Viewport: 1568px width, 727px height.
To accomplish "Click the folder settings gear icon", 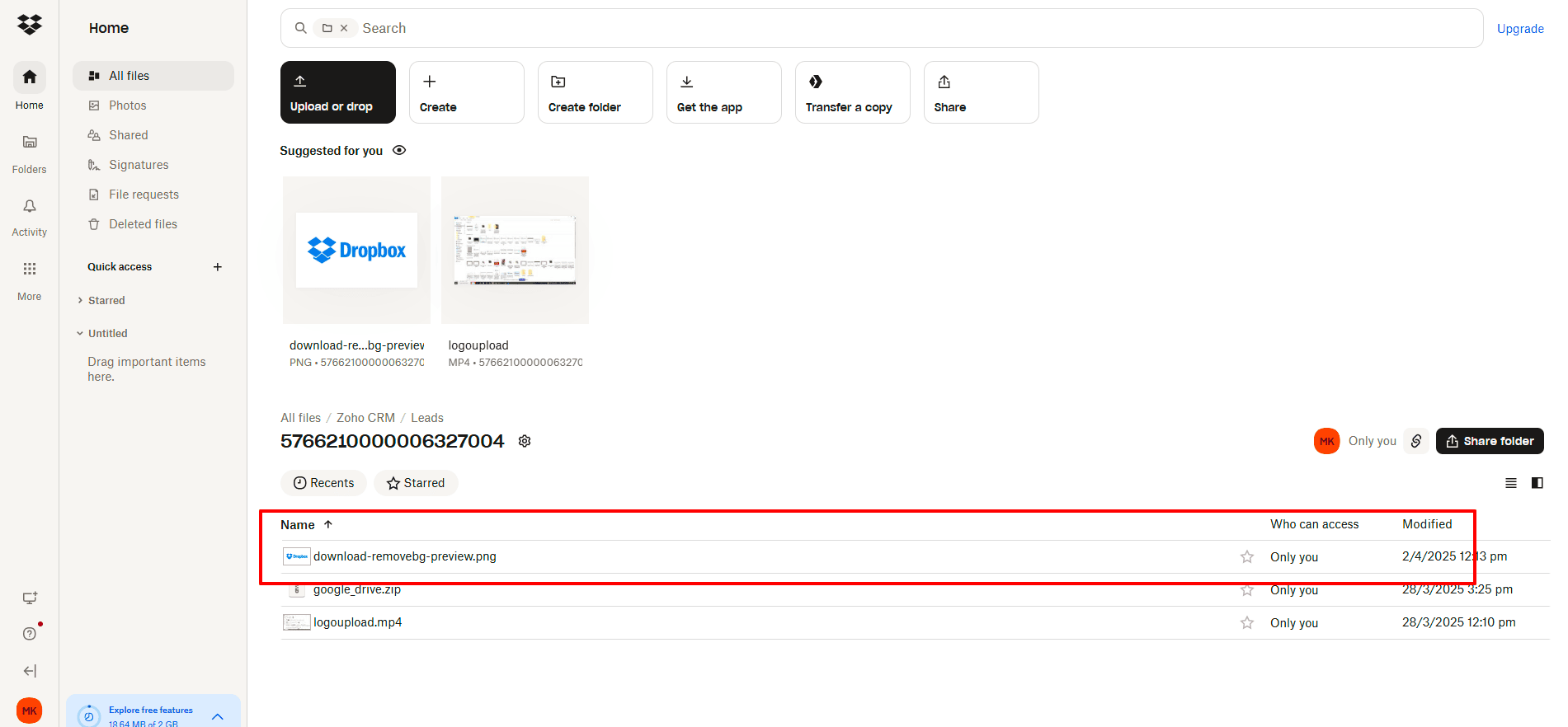I will (x=525, y=442).
